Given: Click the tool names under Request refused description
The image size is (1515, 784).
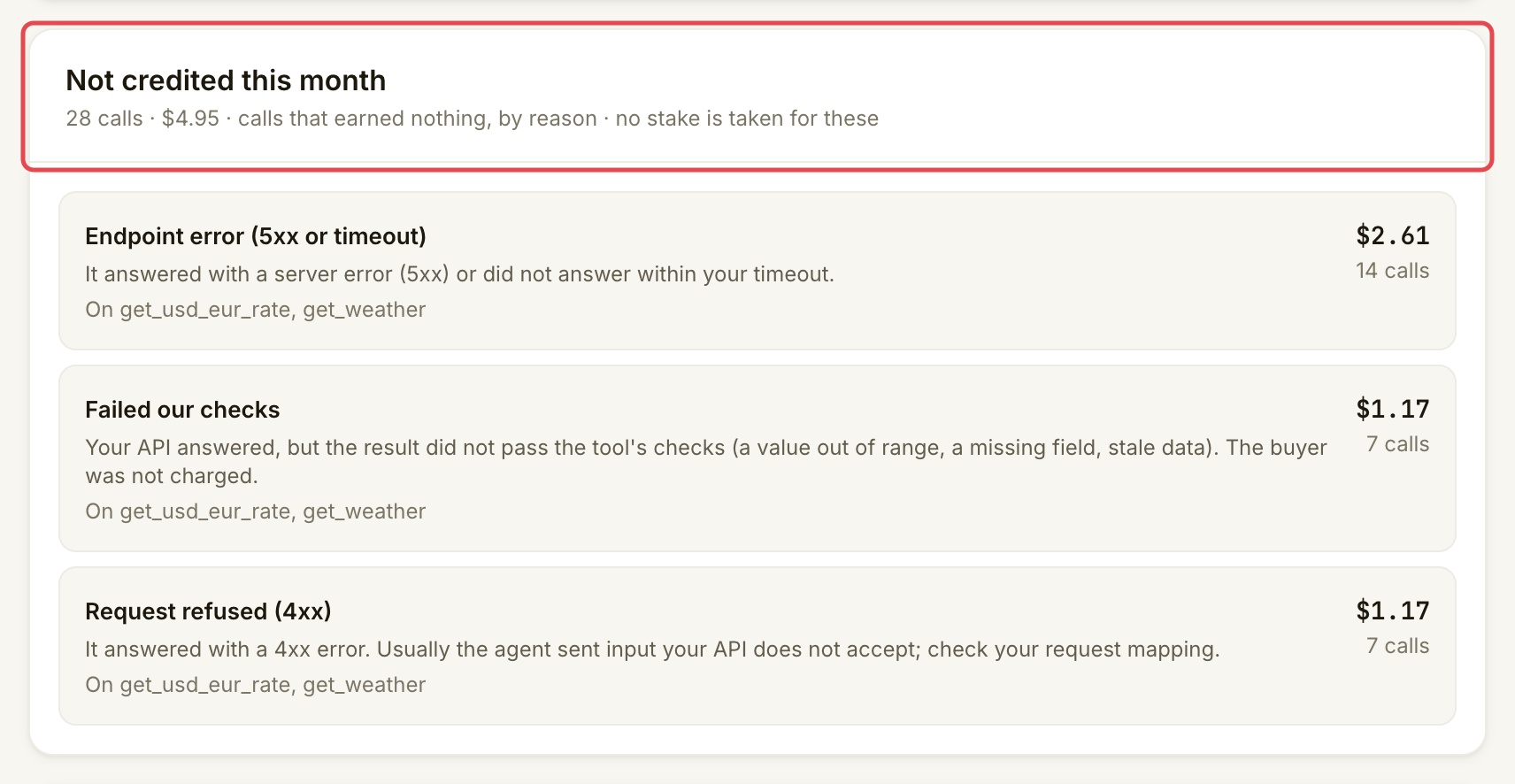Looking at the screenshot, I should click(x=256, y=685).
